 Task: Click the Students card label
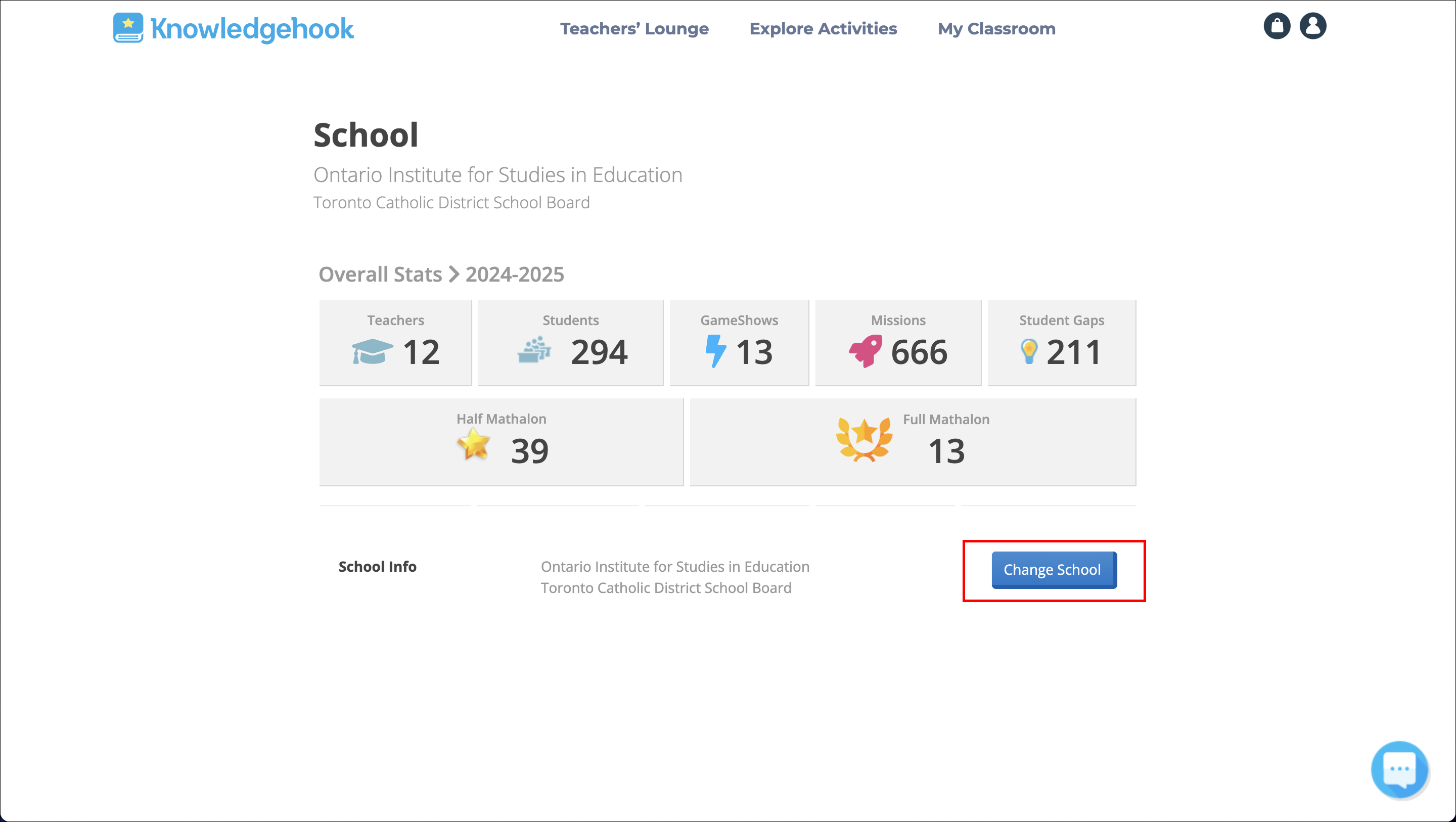pyautogui.click(x=570, y=320)
